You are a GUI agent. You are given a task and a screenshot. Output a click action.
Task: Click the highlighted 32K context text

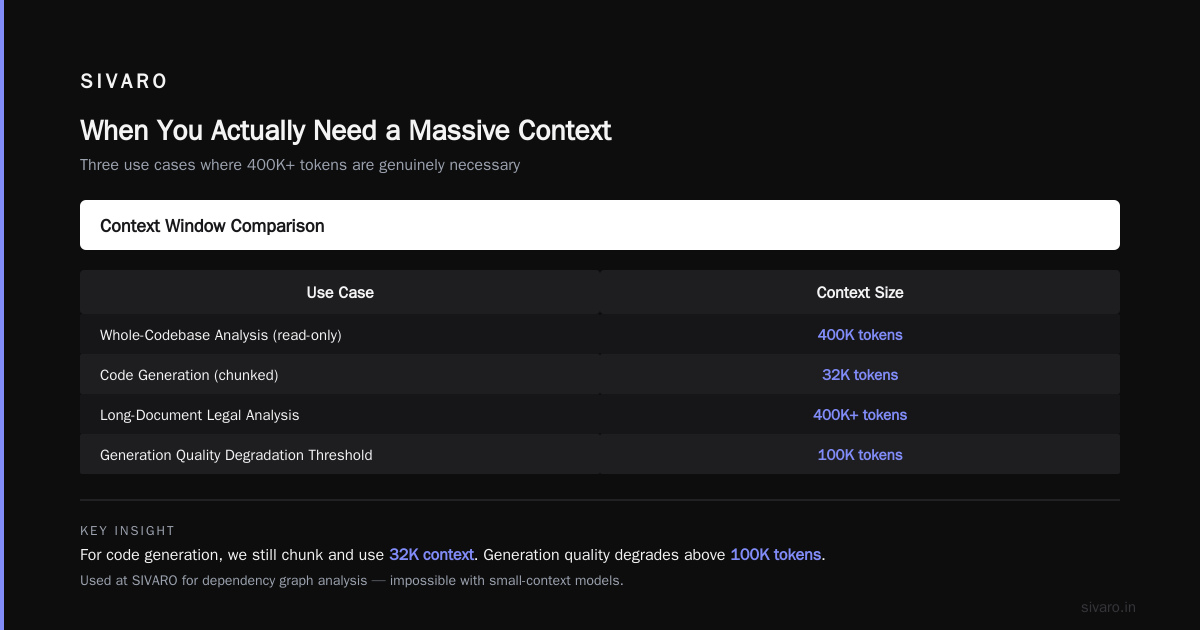click(431, 554)
